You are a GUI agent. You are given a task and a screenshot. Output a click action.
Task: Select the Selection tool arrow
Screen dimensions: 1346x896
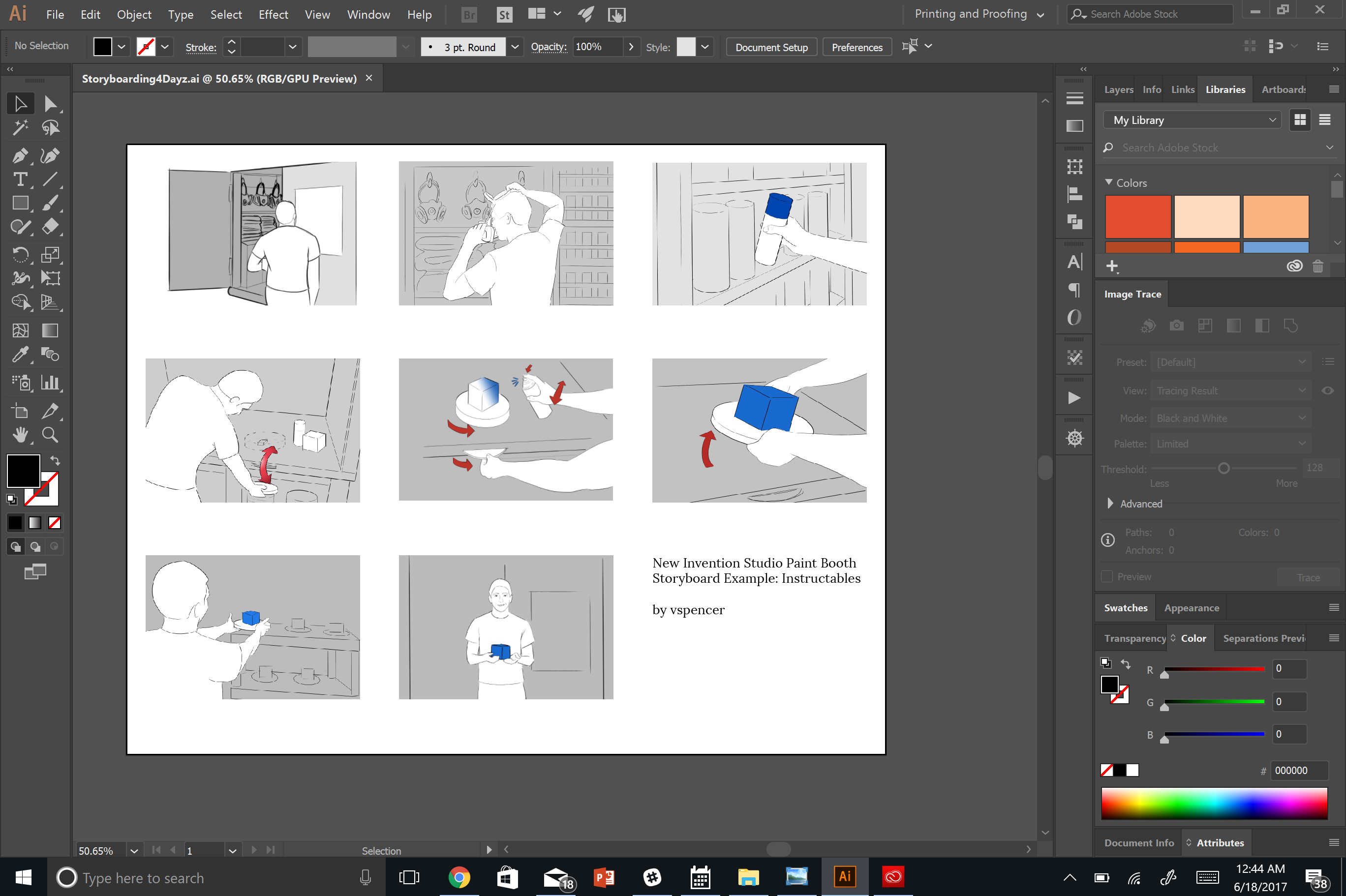(21, 103)
